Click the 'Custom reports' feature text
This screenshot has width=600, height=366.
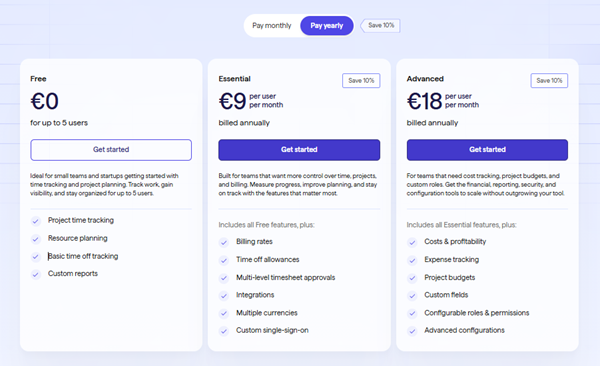73,273
